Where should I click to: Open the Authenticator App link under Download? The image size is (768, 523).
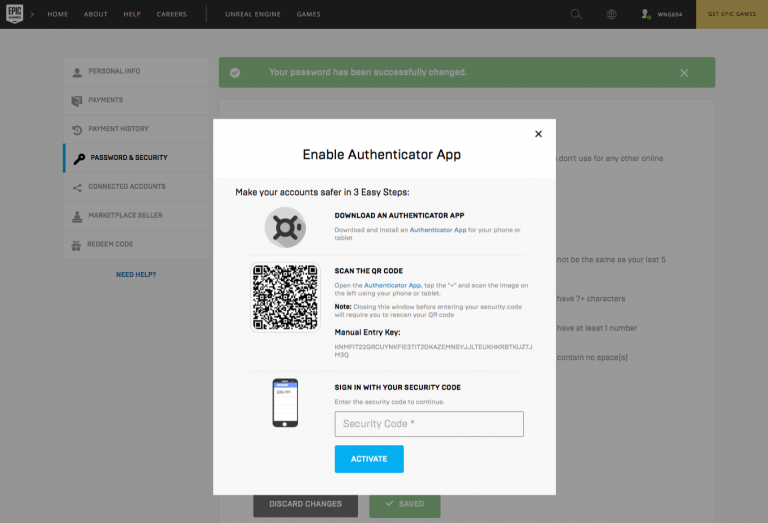click(x=438, y=230)
